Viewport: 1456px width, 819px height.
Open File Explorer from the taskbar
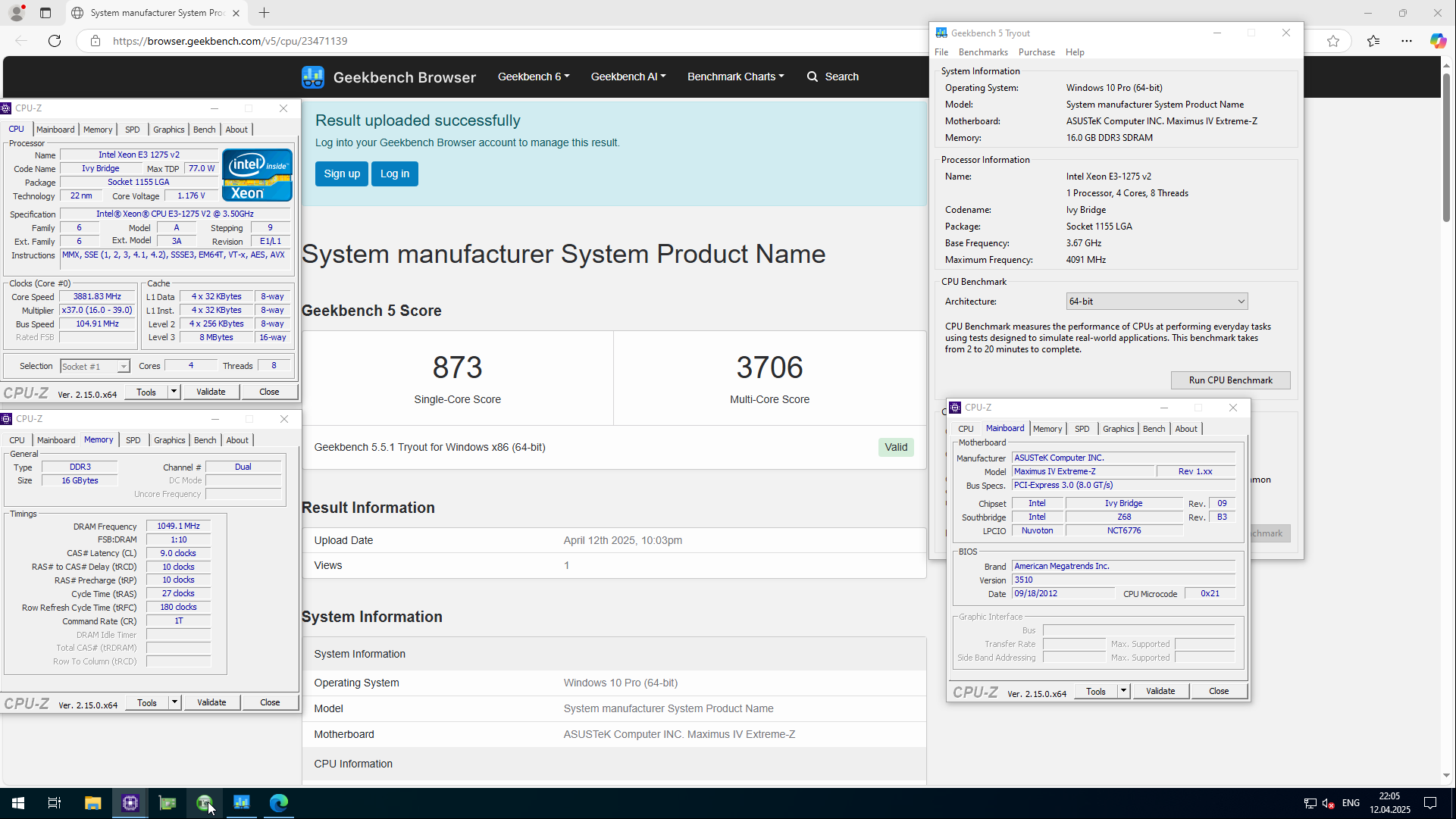[92, 803]
